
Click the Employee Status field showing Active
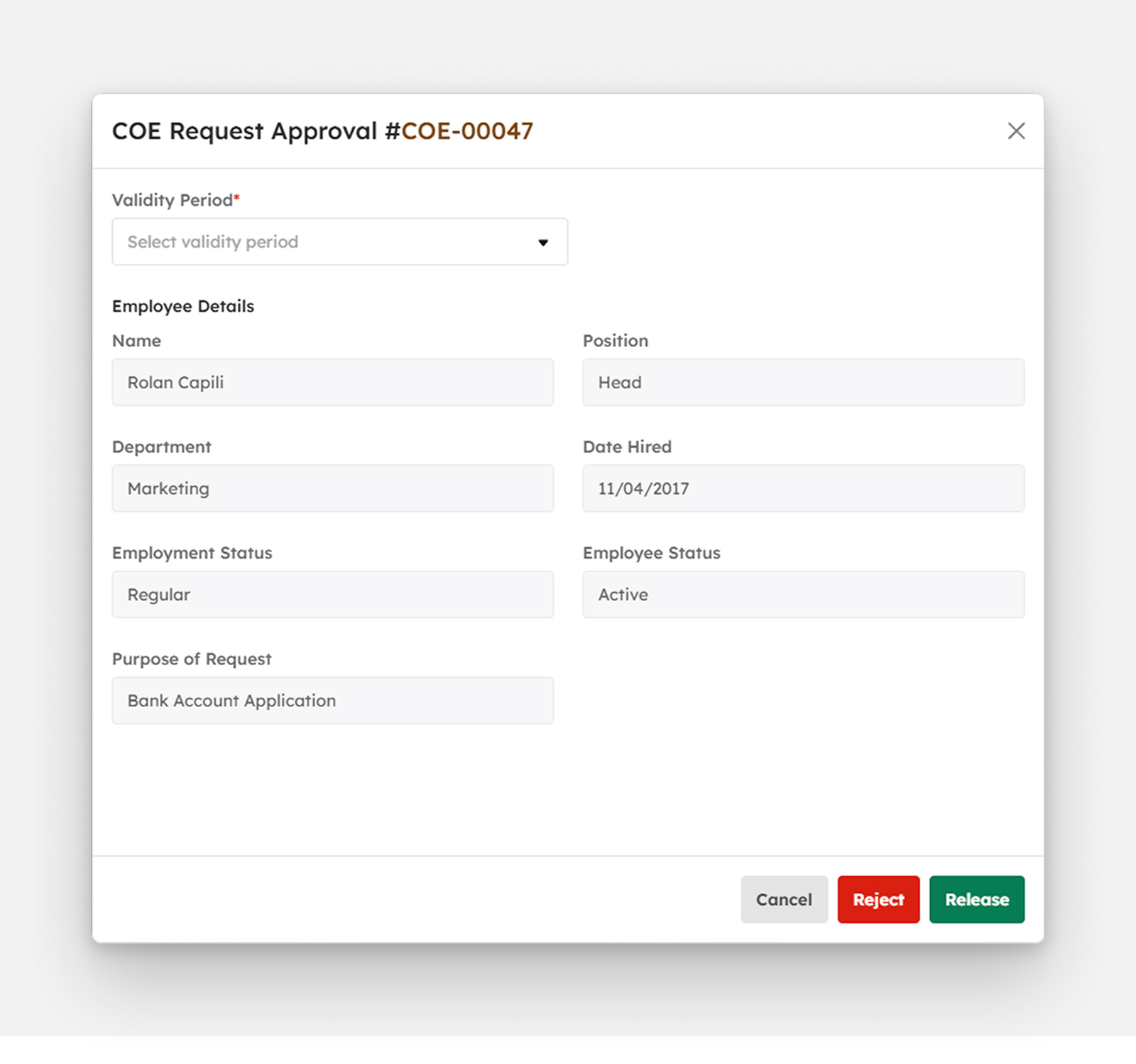pyautogui.click(x=803, y=594)
